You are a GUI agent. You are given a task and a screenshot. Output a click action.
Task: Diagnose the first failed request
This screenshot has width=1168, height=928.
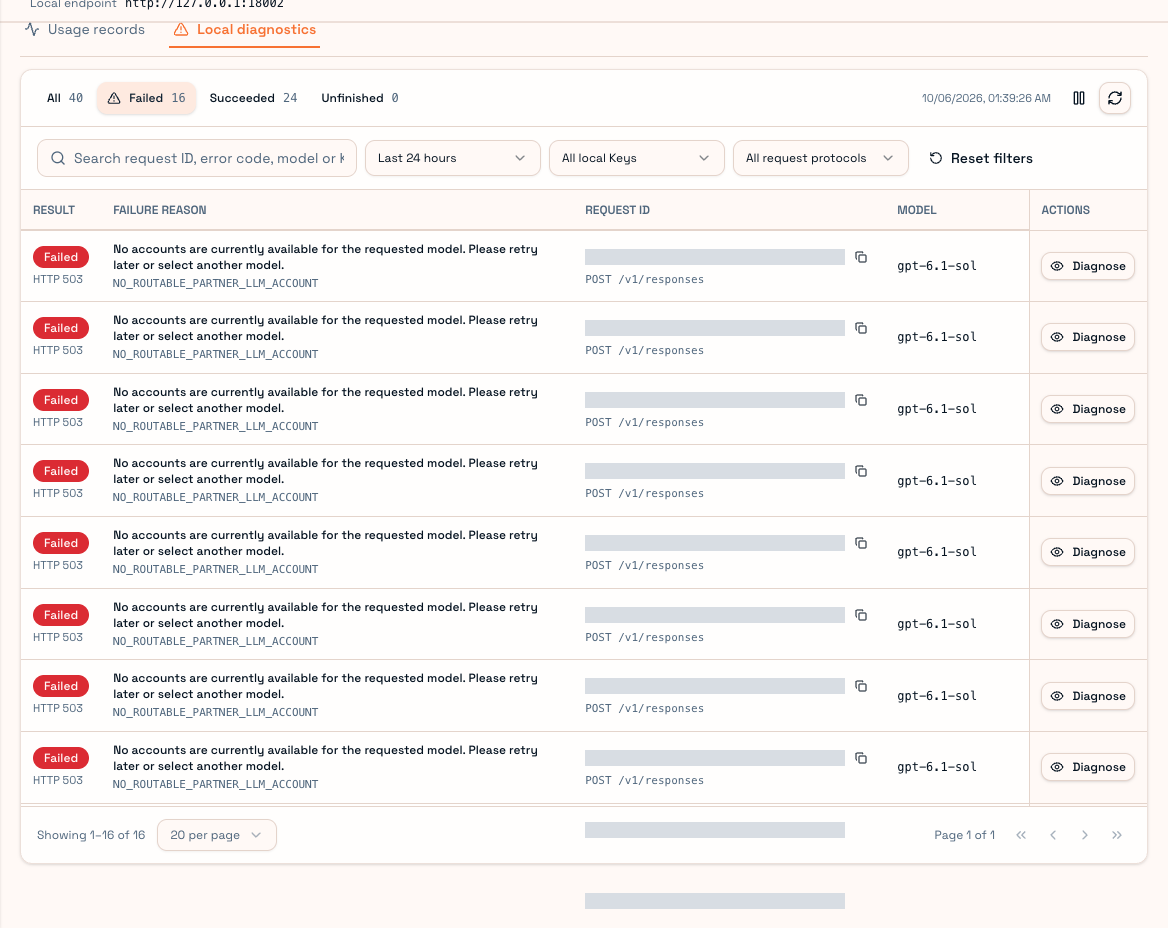1088,266
